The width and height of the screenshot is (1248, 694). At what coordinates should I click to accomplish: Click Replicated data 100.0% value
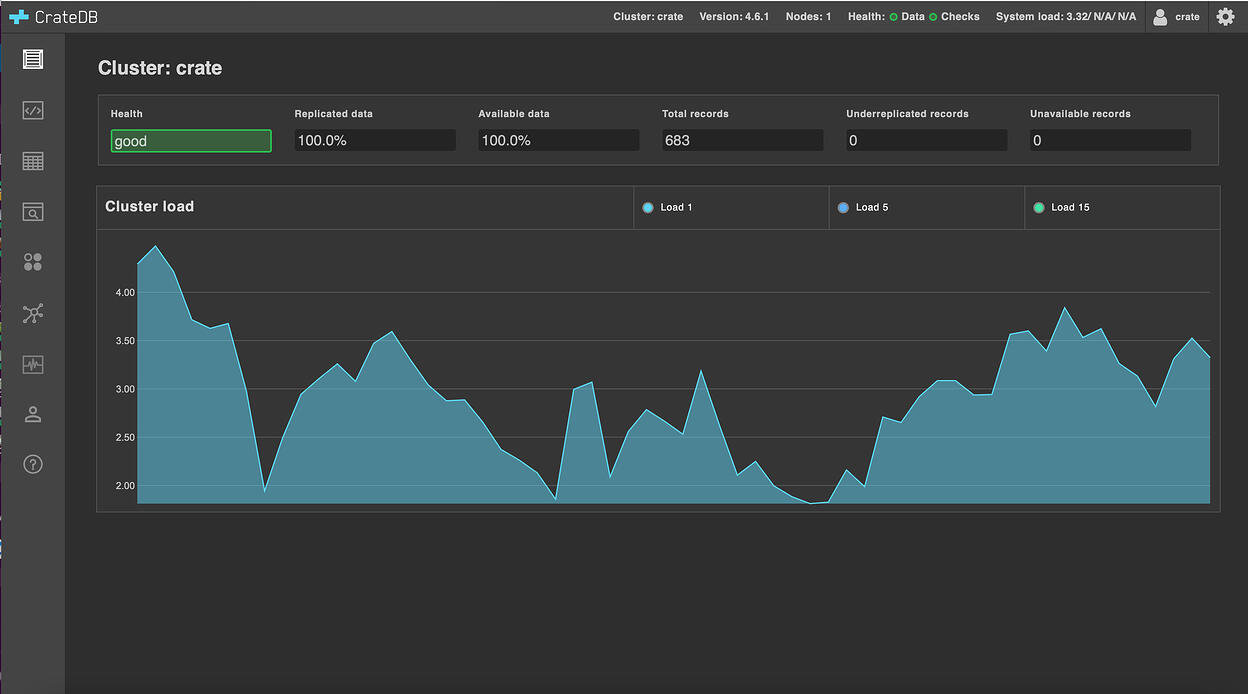click(x=375, y=141)
